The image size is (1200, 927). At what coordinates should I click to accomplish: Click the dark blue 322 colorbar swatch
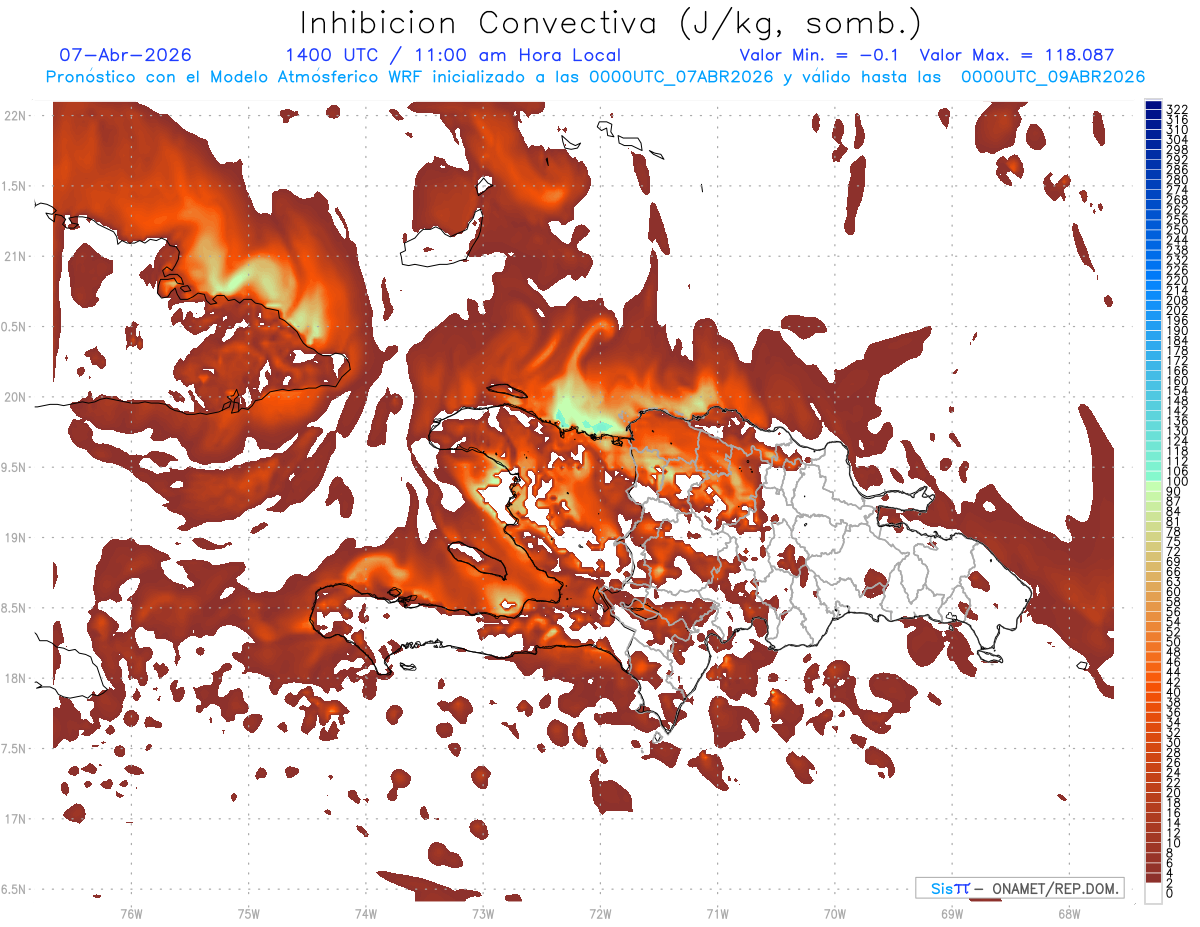coord(1153,106)
